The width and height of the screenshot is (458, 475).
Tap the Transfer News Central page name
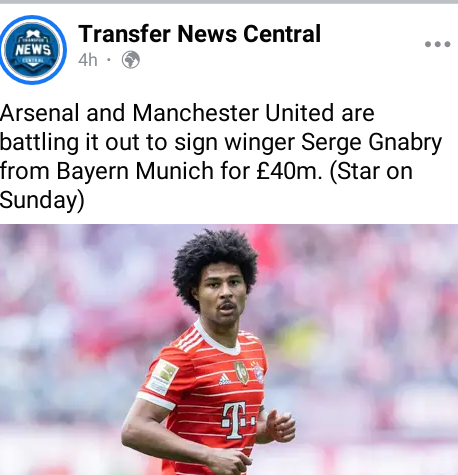199,34
